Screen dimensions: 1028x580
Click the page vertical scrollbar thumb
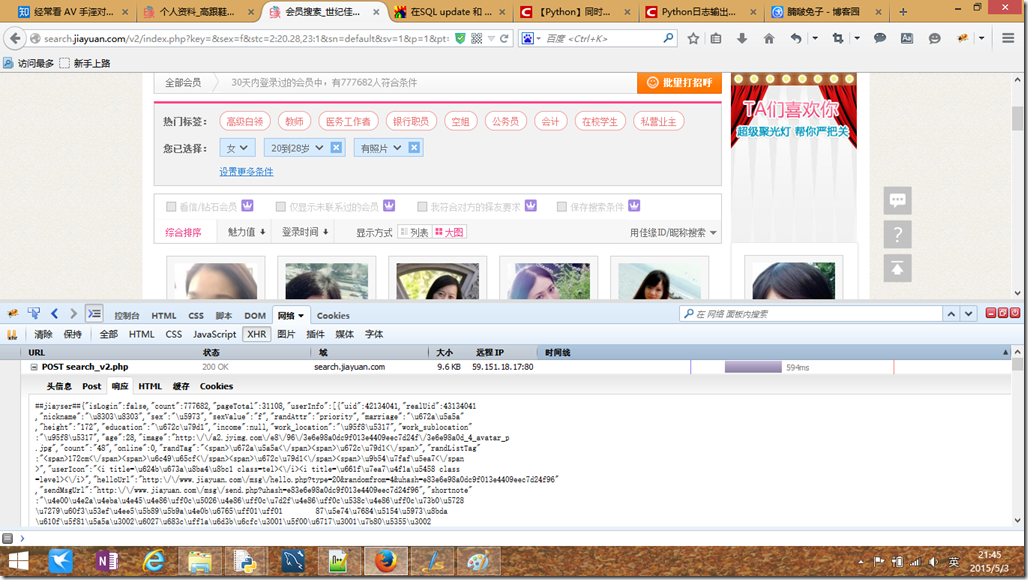(x=1017, y=118)
